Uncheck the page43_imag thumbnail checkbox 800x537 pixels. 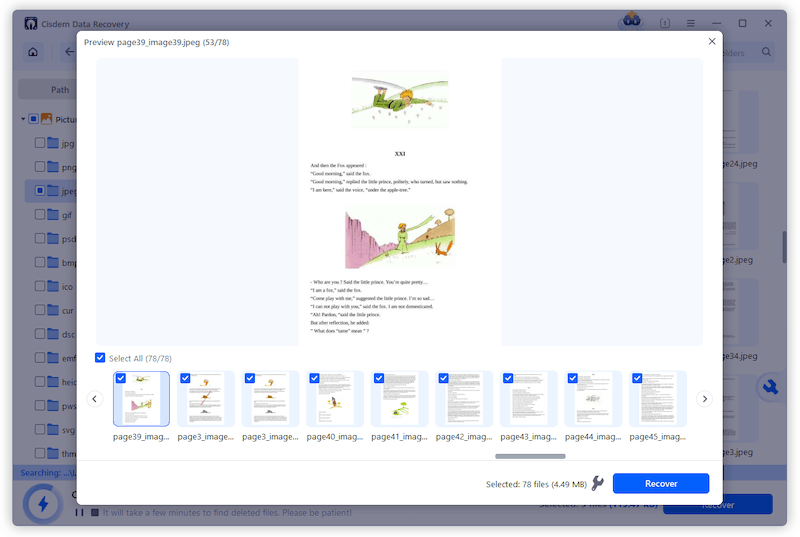[508, 378]
